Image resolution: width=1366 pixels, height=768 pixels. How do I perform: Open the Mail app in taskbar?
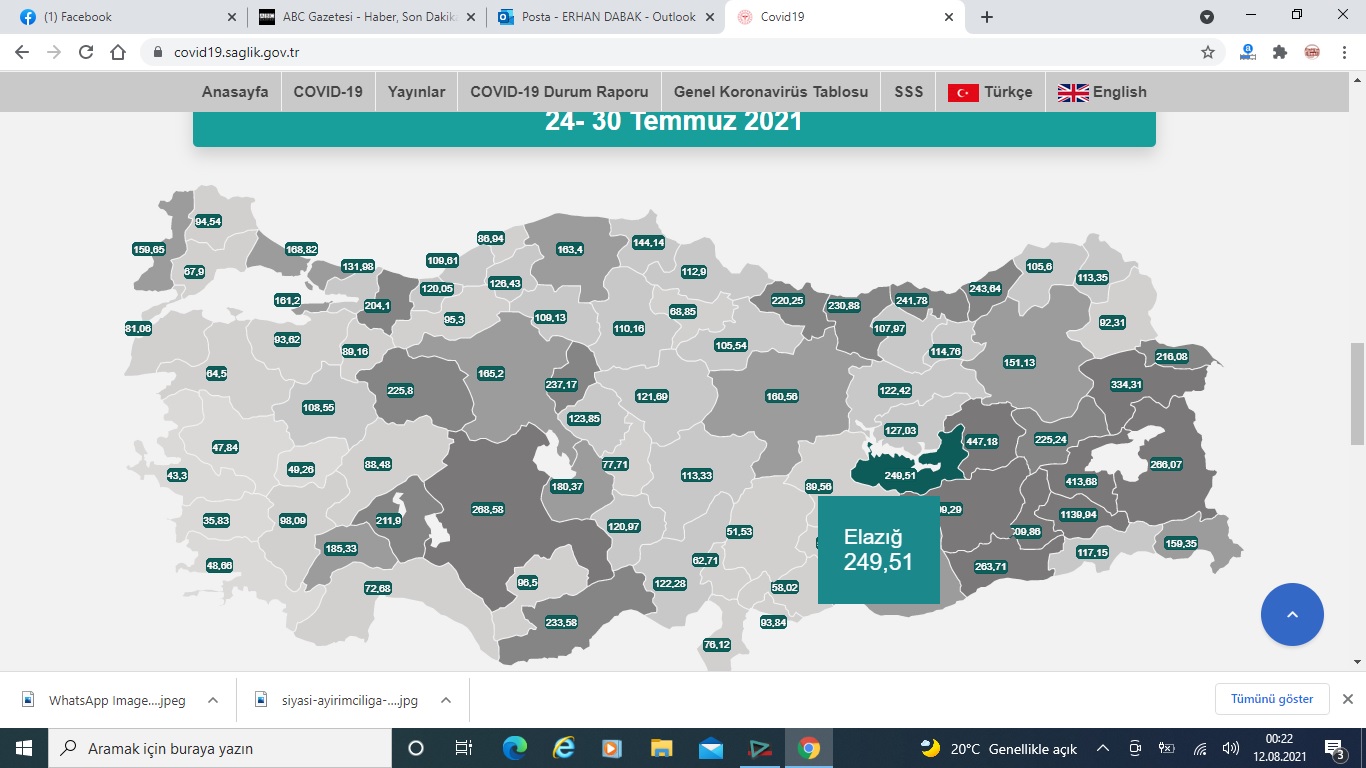tap(710, 748)
